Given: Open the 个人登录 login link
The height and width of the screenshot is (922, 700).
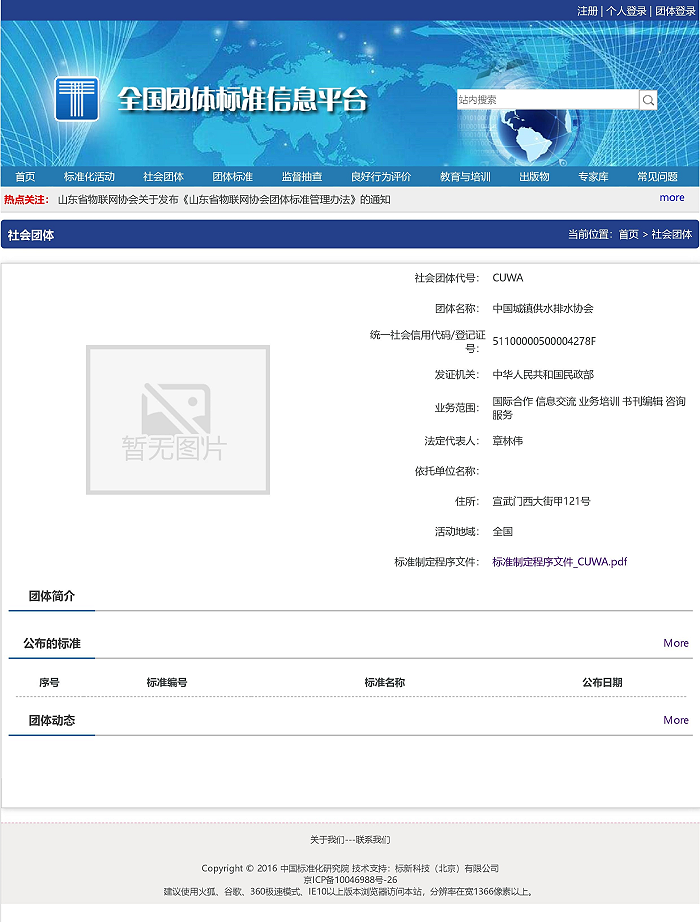Looking at the screenshot, I should click(626, 10).
